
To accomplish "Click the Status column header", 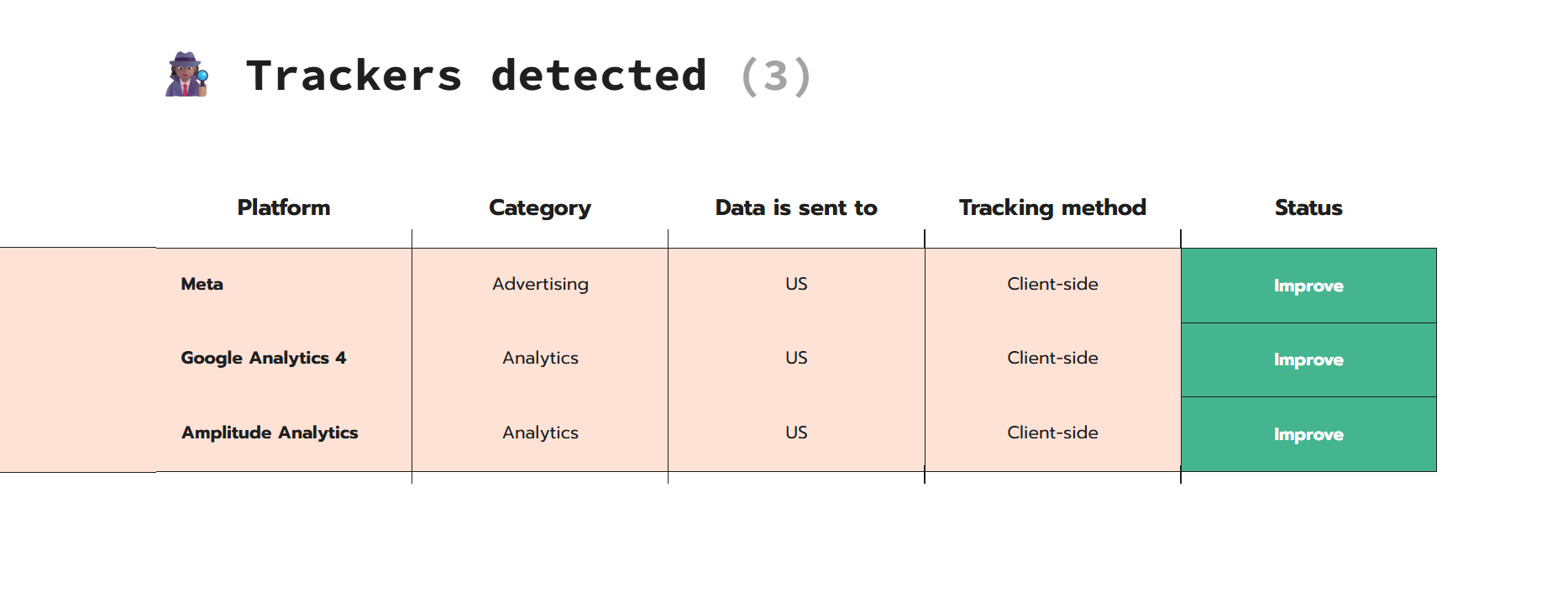I will pos(1308,207).
